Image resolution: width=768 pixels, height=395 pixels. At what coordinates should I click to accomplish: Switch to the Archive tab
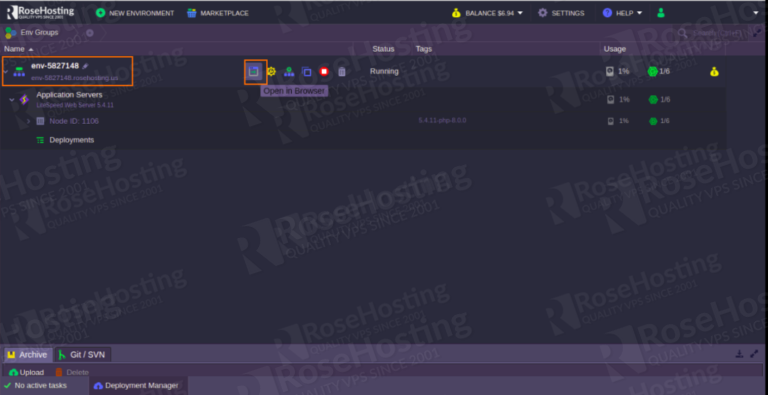(27, 355)
